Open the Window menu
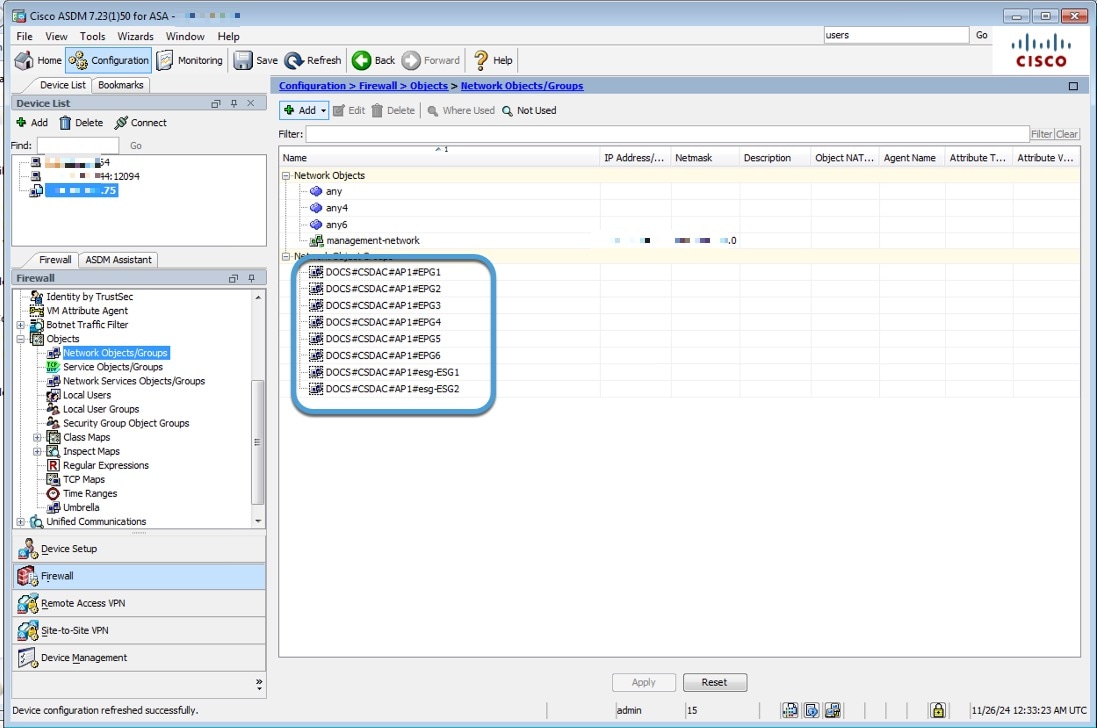 point(185,36)
